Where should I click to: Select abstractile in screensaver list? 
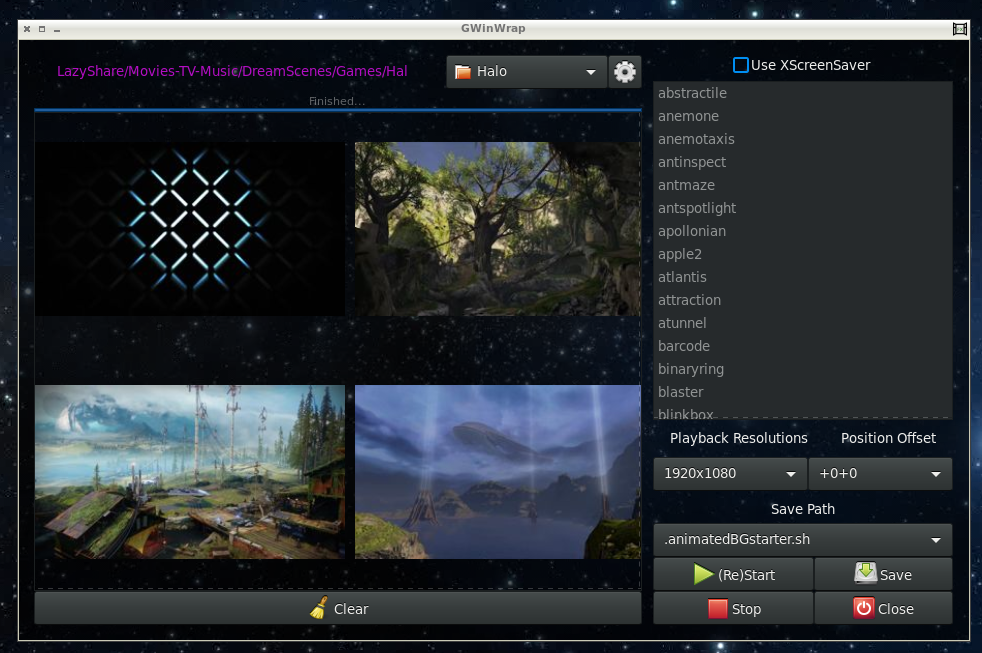click(802, 93)
